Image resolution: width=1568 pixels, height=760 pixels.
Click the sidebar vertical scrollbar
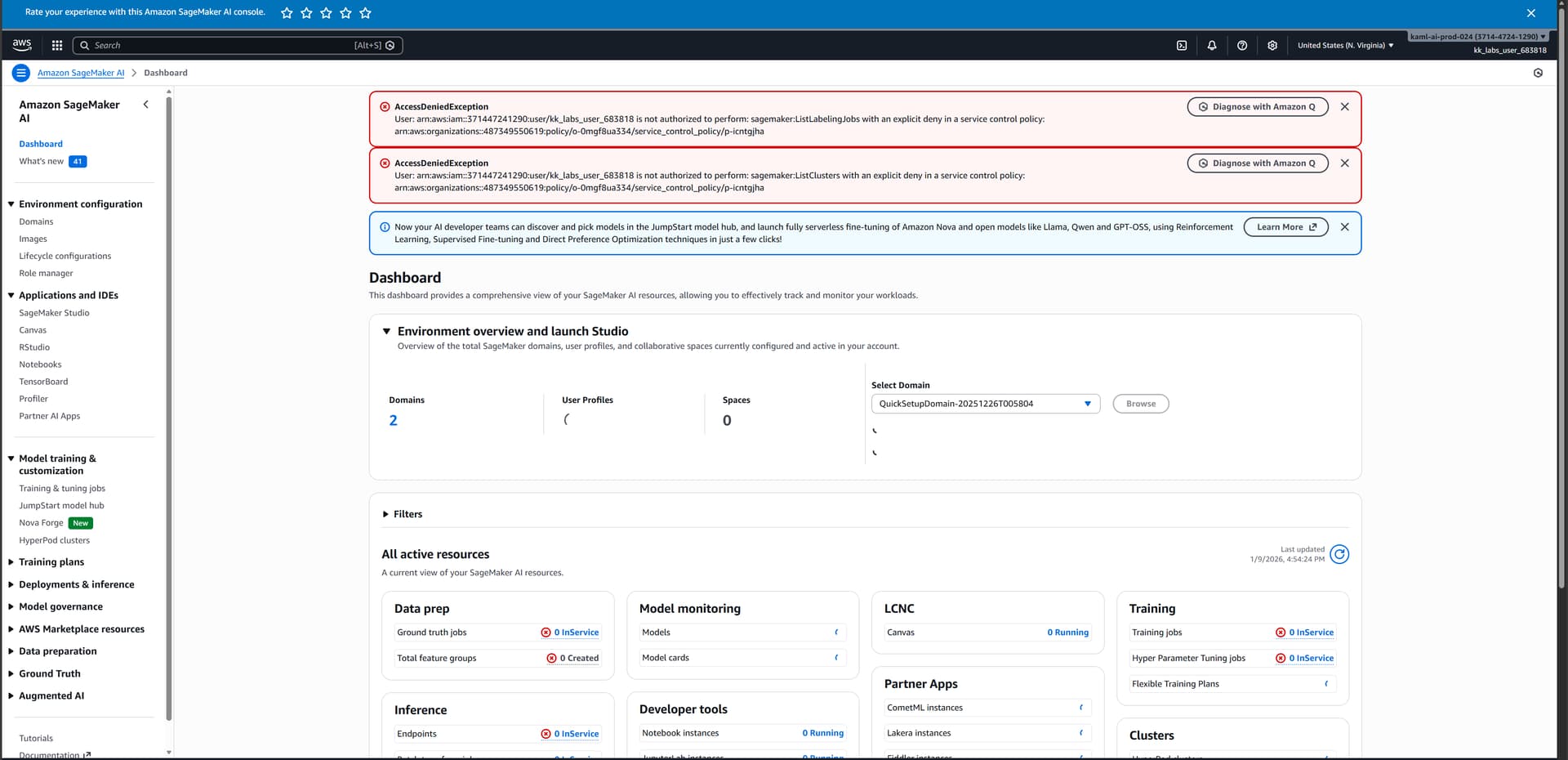point(169,409)
